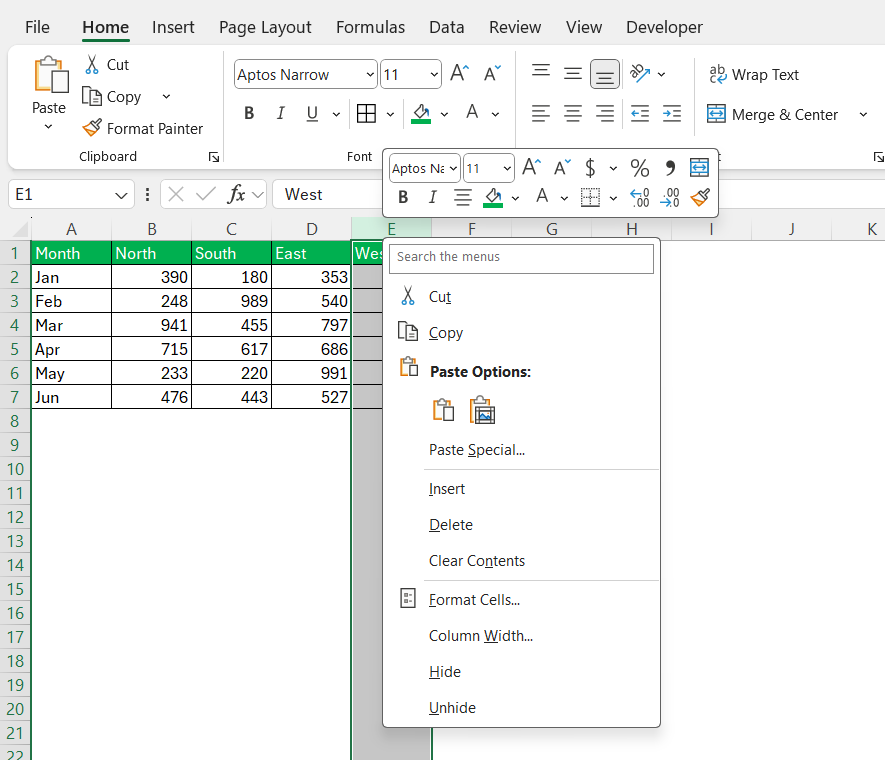The height and width of the screenshot is (760, 885).
Task: Increase decimal places in mini toolbar
Action: tap(639, 197)
